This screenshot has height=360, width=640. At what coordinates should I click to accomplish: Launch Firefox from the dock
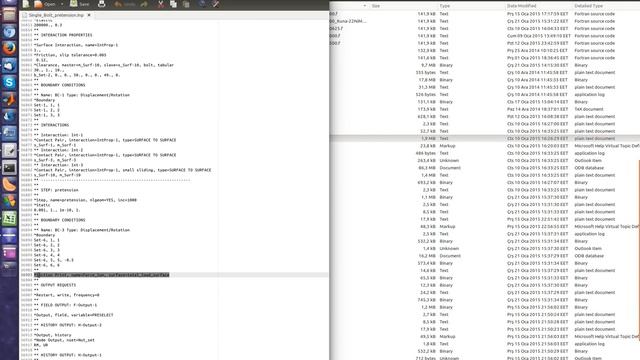(9, 49)
